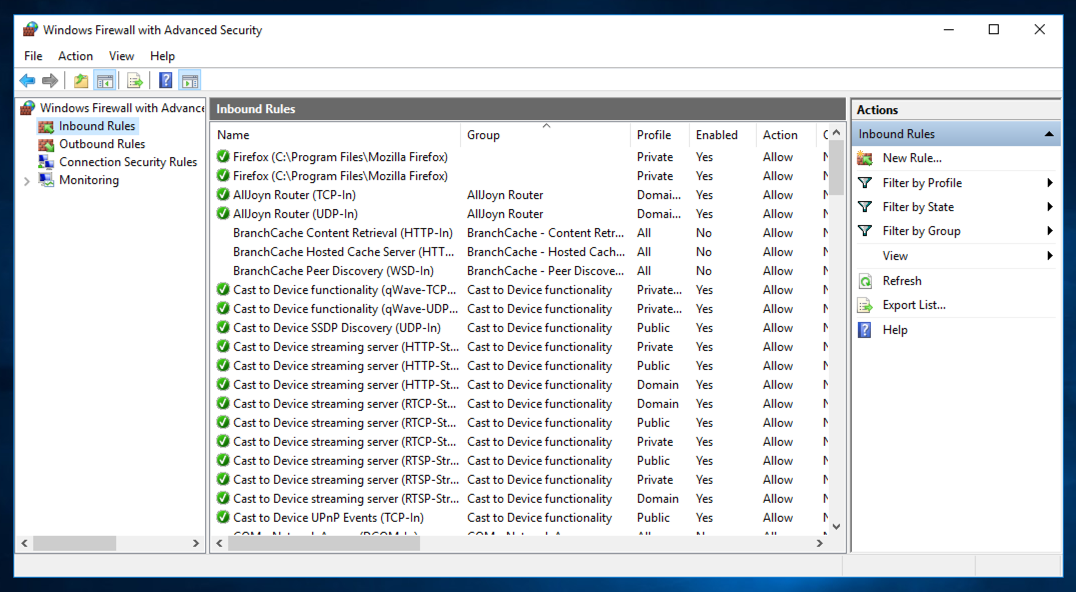Open the File menu
The width and height of the screenshot is (1076, 592).
tap(33, 56)
